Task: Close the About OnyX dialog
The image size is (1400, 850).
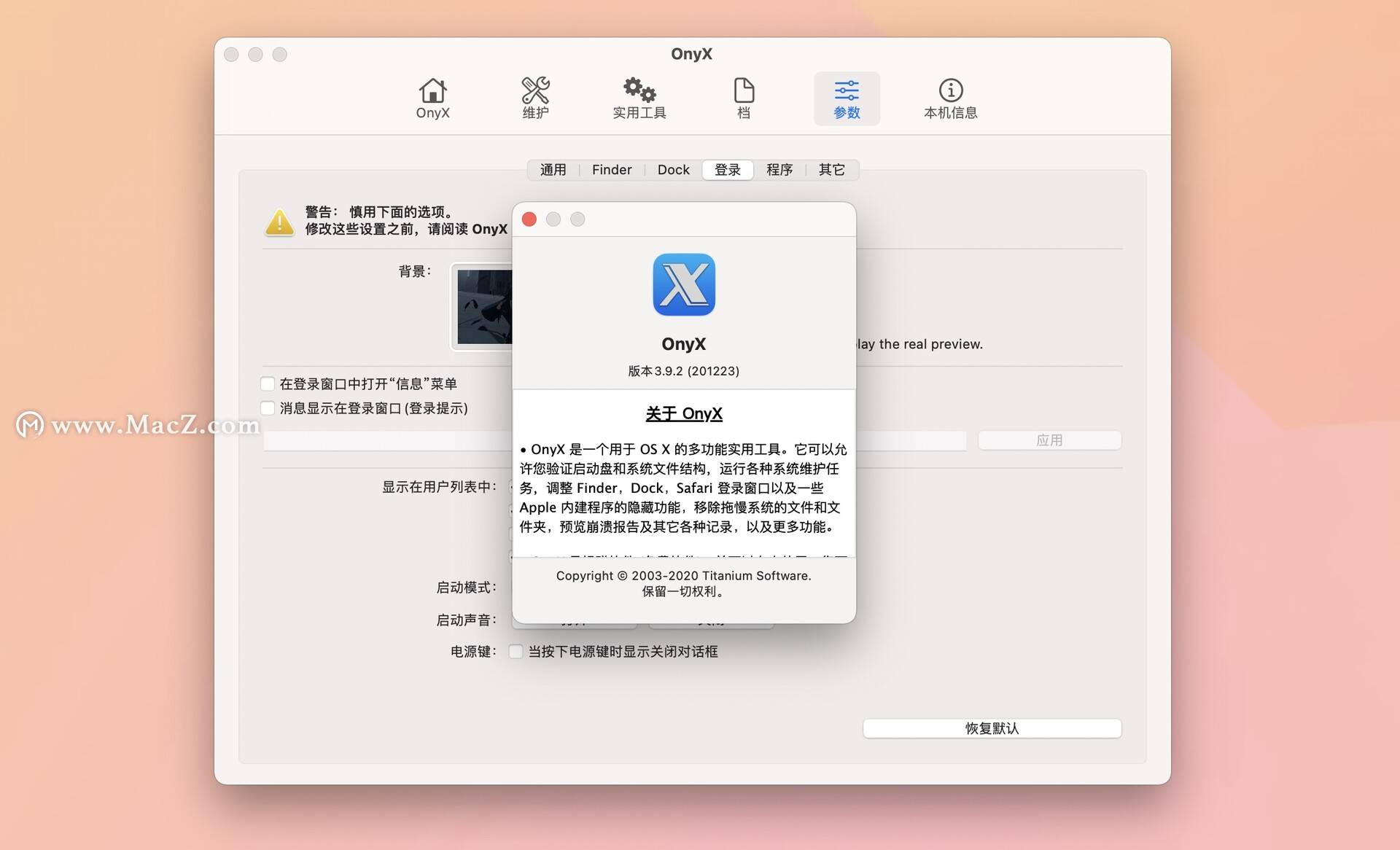Action: click(529, 219)
